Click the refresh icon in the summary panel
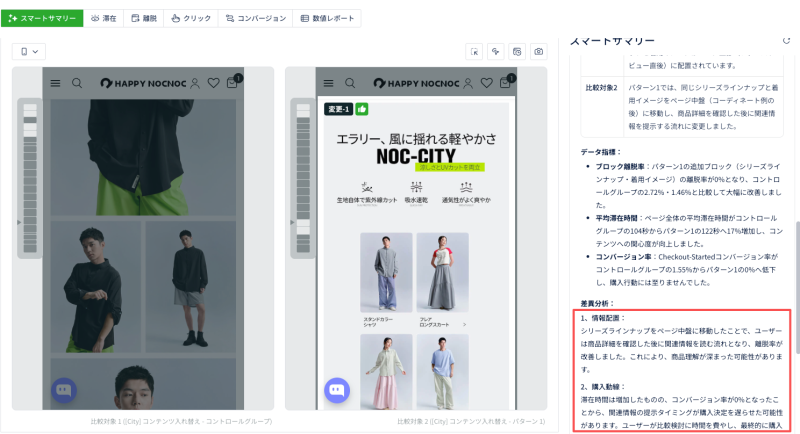 tap(786, 40)
